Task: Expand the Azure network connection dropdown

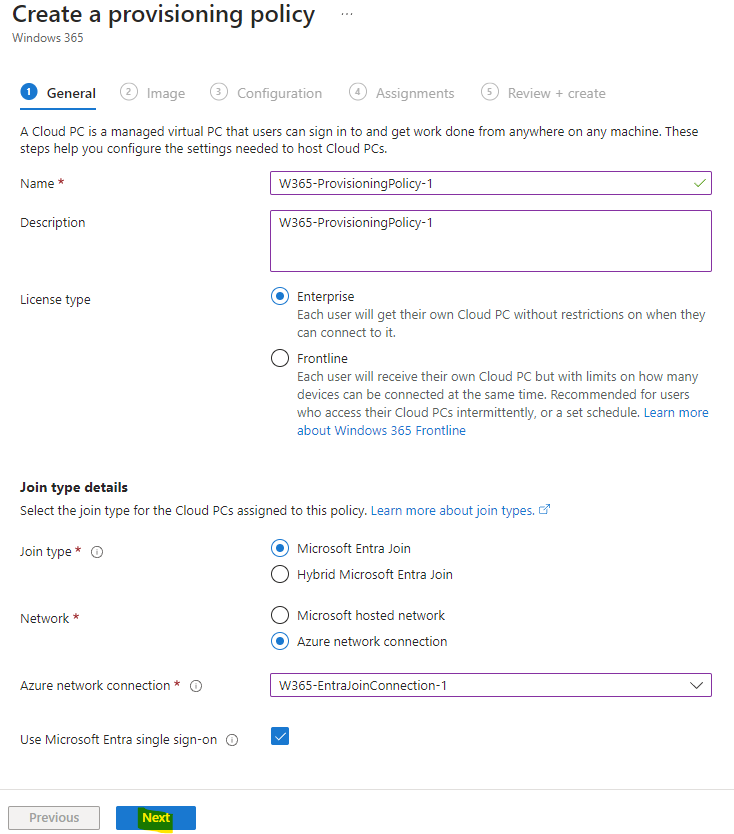Action: pyautogui.click(x=490, y=685)
